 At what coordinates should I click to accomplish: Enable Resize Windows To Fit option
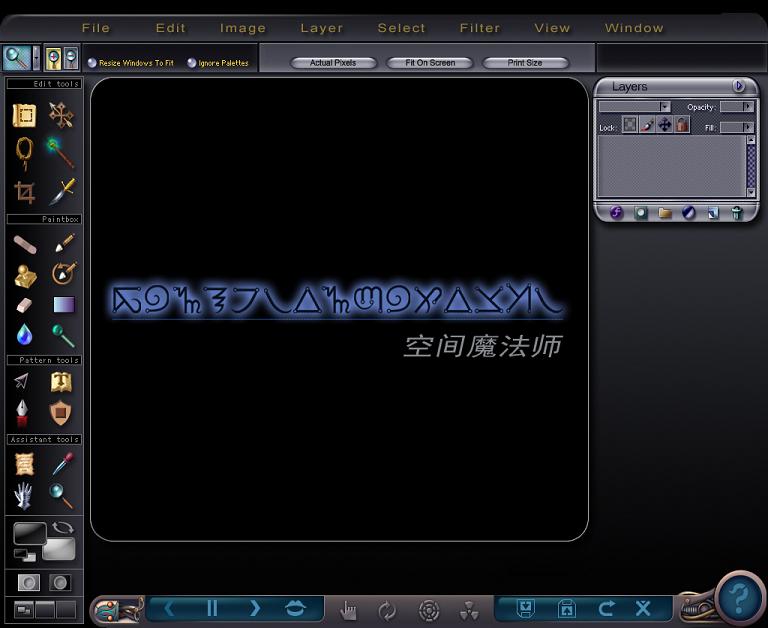click(x=92, y=63)
